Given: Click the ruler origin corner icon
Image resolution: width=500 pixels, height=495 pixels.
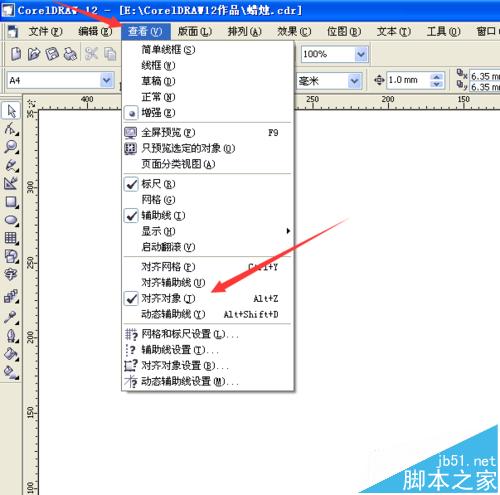Looking at the screenshot, I should click(31, 103).
